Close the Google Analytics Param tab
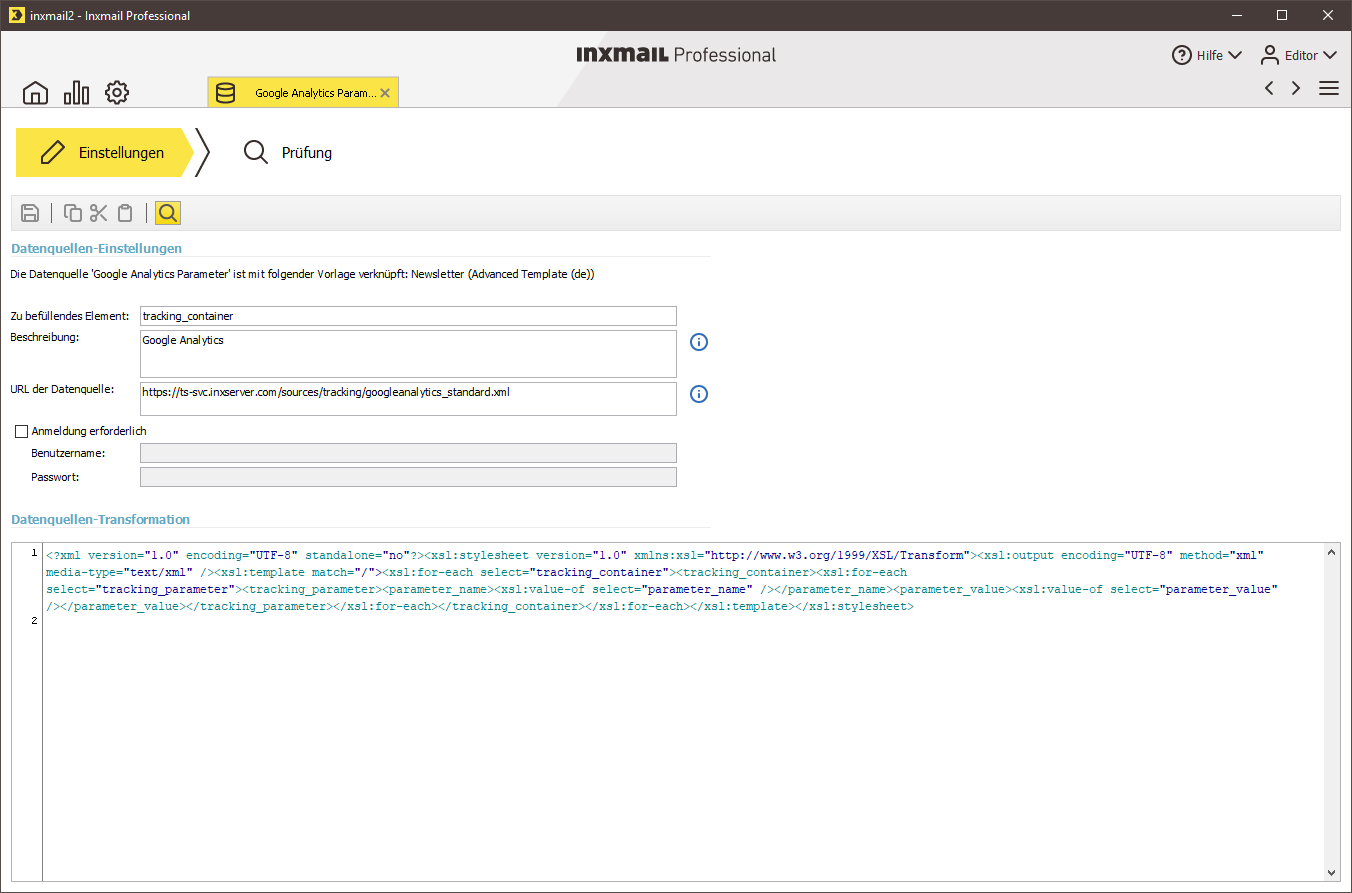 tap(385, 93)
